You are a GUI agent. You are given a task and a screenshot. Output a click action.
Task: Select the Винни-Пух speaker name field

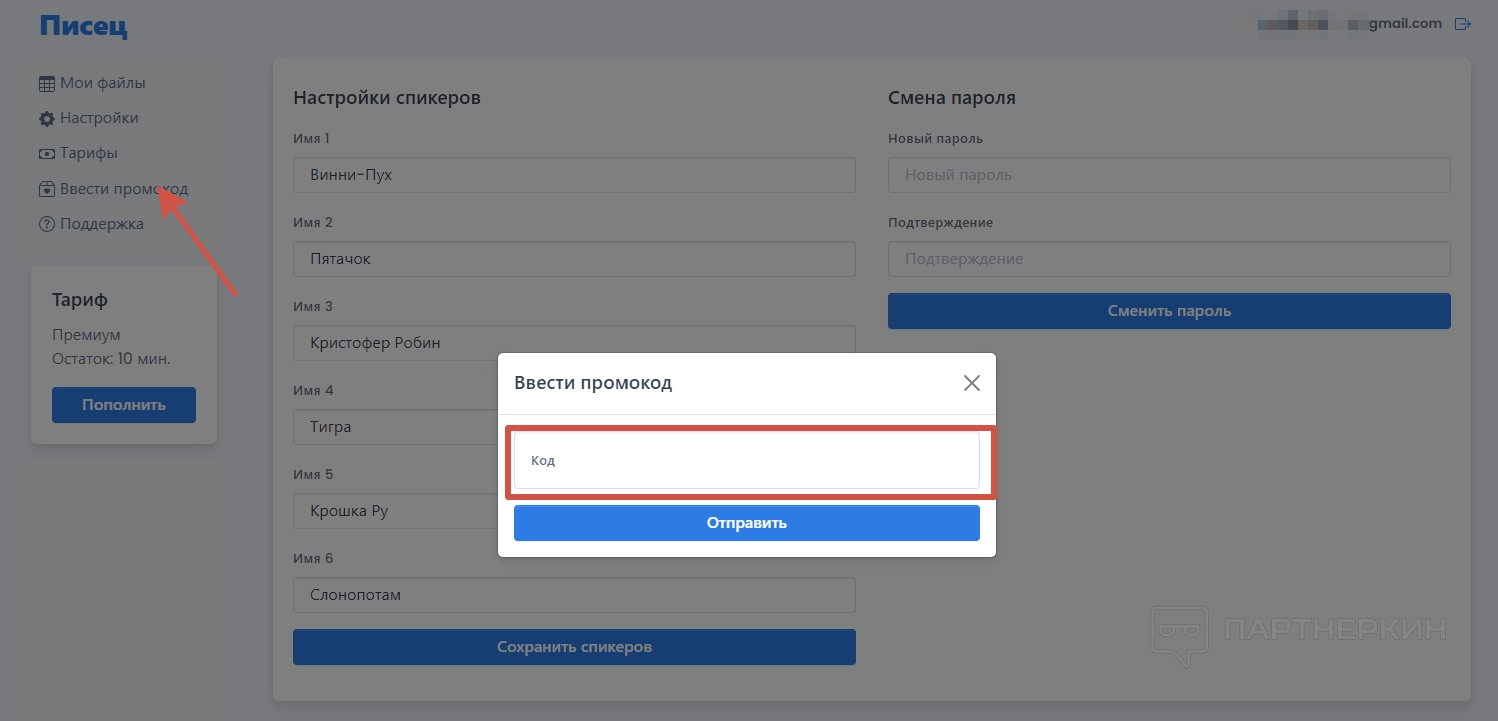[574, 175]
